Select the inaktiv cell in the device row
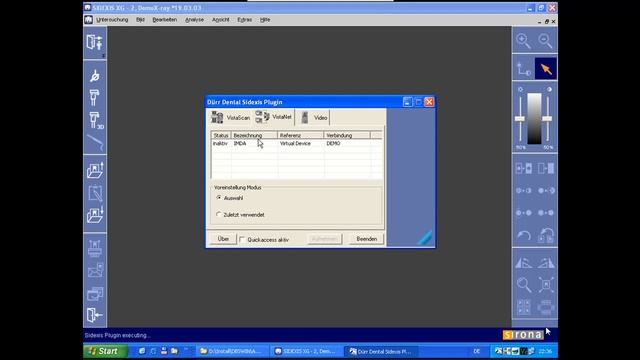The width and height of the screenshot is (640, 360). [220, 144]
